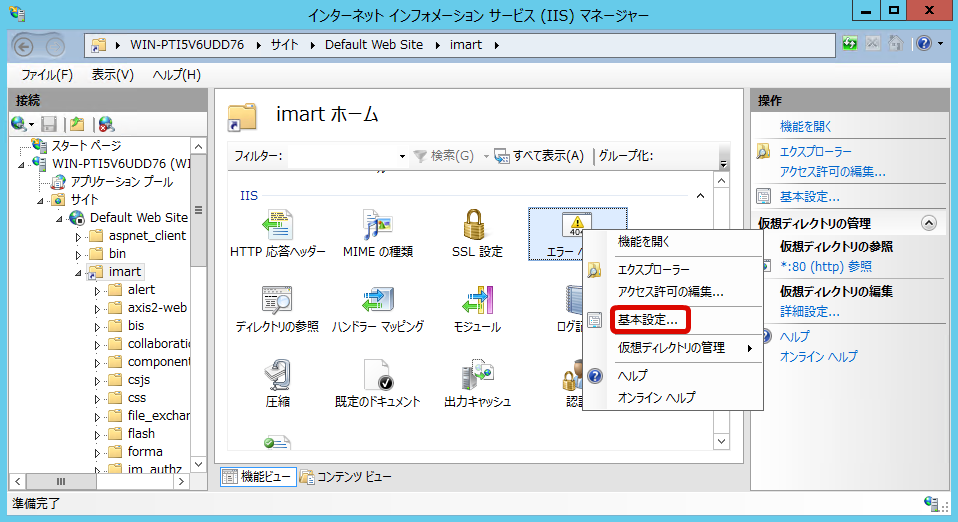Open the 既定のドキュメント feature icon
The height and width of the screenshot is (522, 958).
[378, 384]
